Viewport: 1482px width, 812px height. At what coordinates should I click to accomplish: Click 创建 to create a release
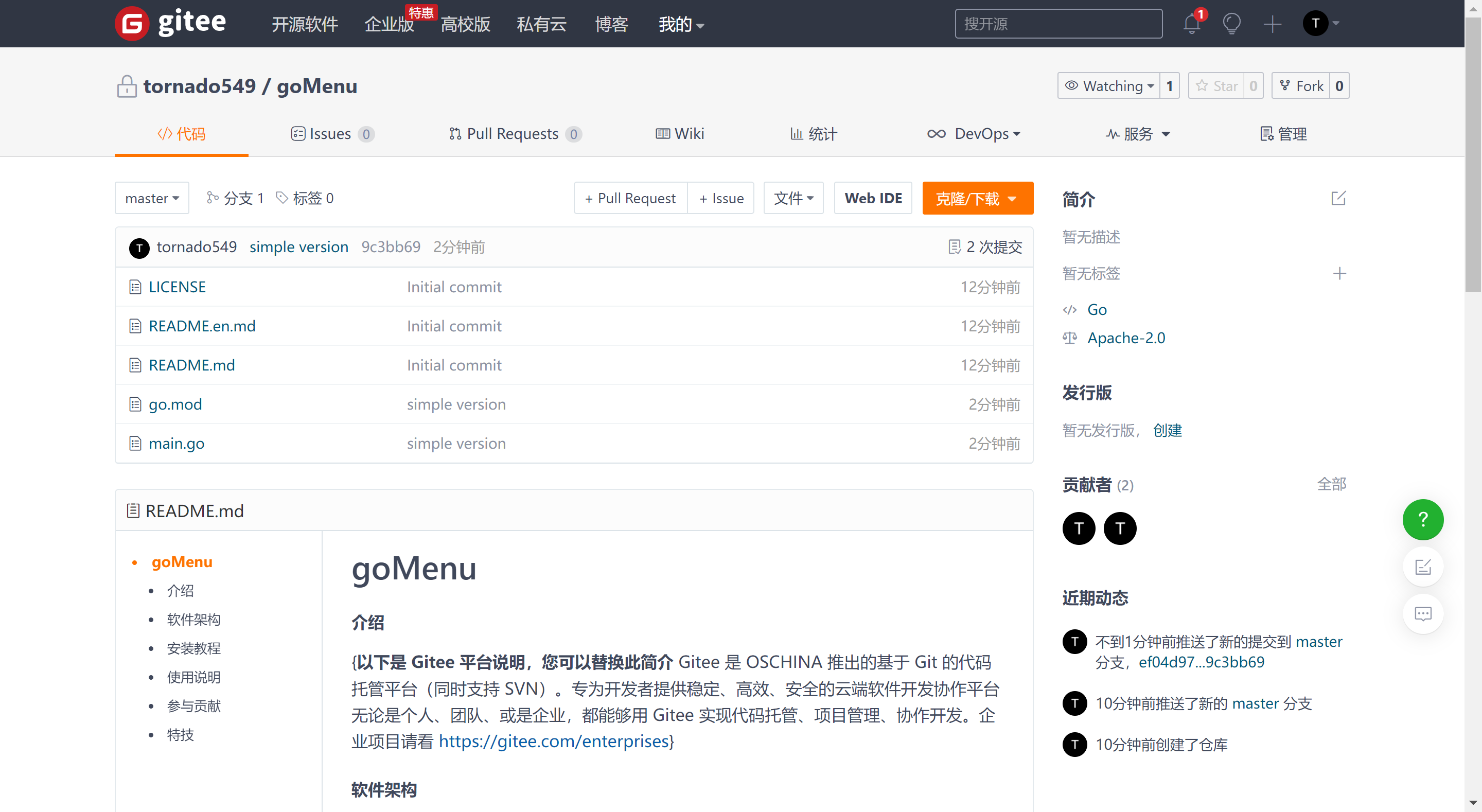point(1167,430)
